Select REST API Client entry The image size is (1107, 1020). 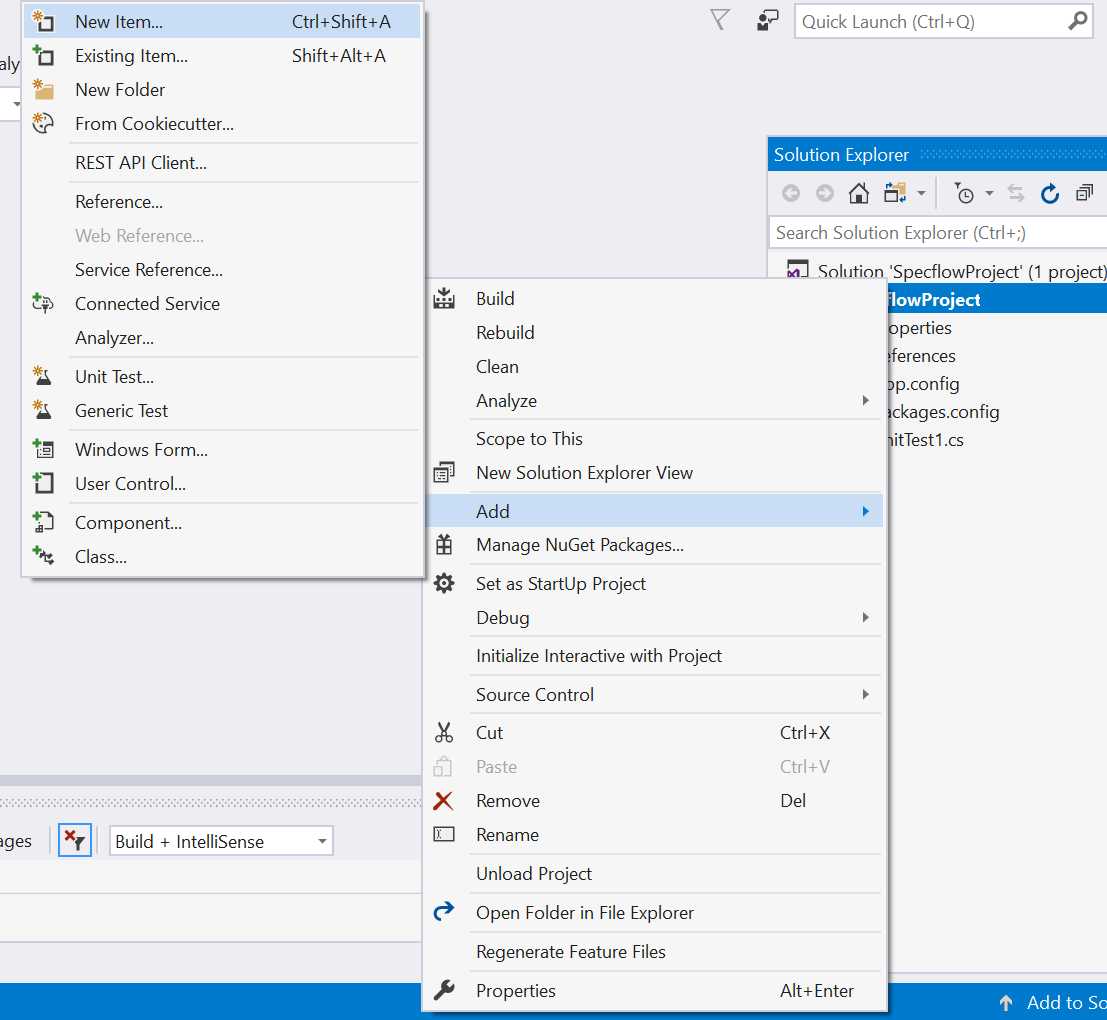222,163
